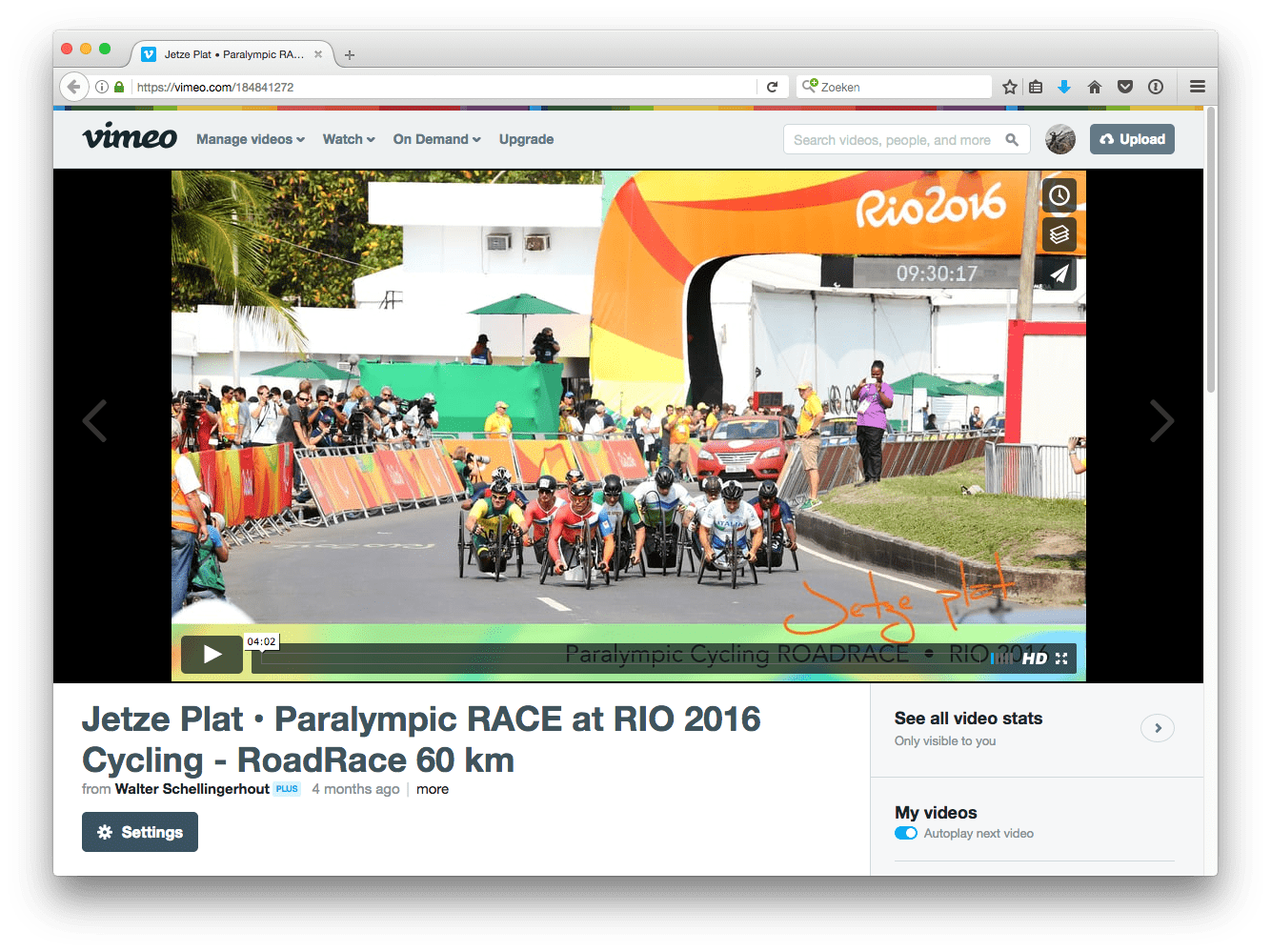1271x952 pixels.
Task: Focus the Zoeken search box
Action: coord(895,87)
